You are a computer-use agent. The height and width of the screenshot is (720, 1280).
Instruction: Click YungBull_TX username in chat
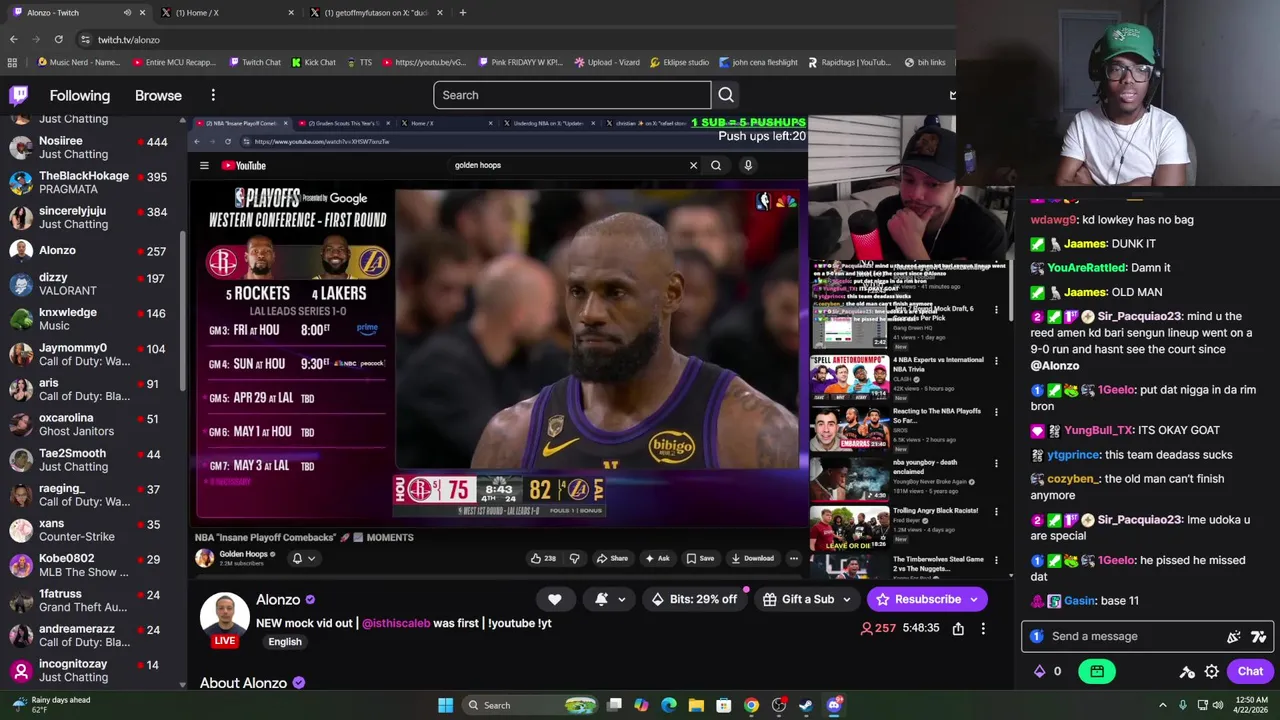tap(1098, 430)
